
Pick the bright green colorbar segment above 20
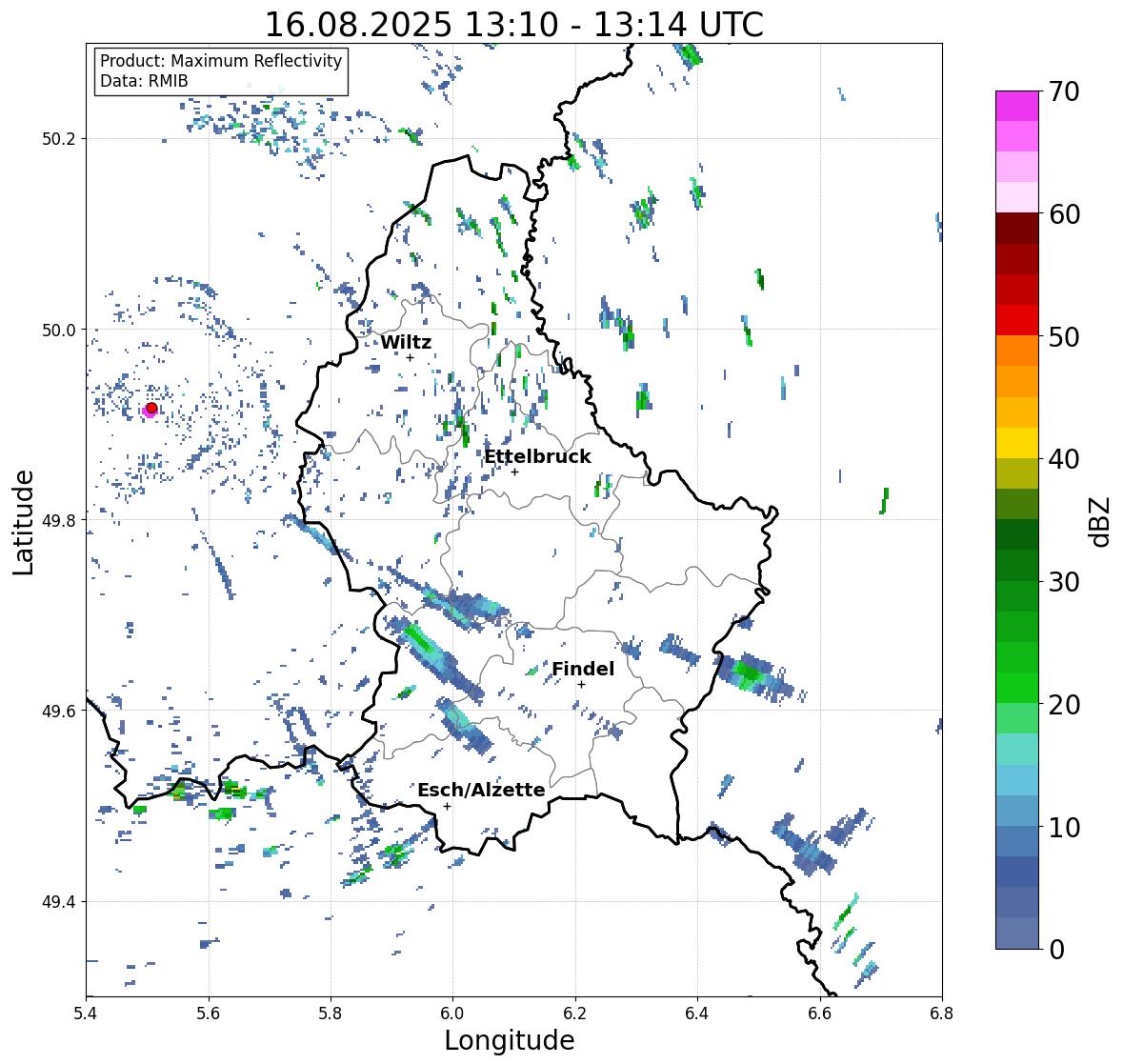pos(1017,688)
